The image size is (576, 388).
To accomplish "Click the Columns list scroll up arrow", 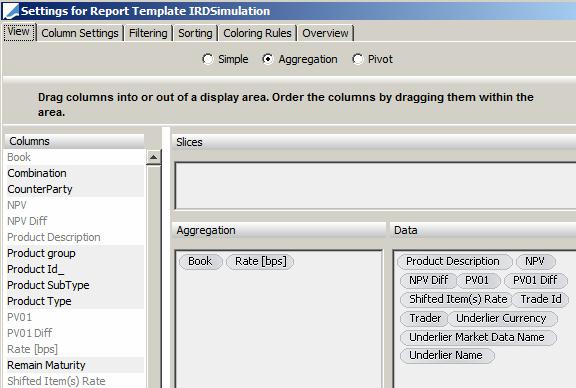I will [x=154, y=158].
